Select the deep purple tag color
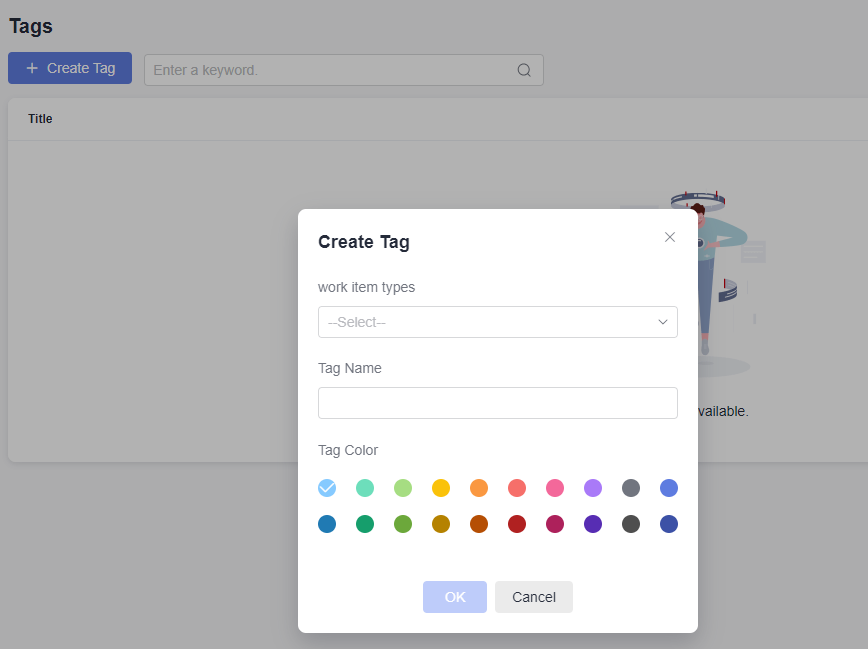Viewport: 868px width, 649px height. pyautogui.click(x=593, y=524)
